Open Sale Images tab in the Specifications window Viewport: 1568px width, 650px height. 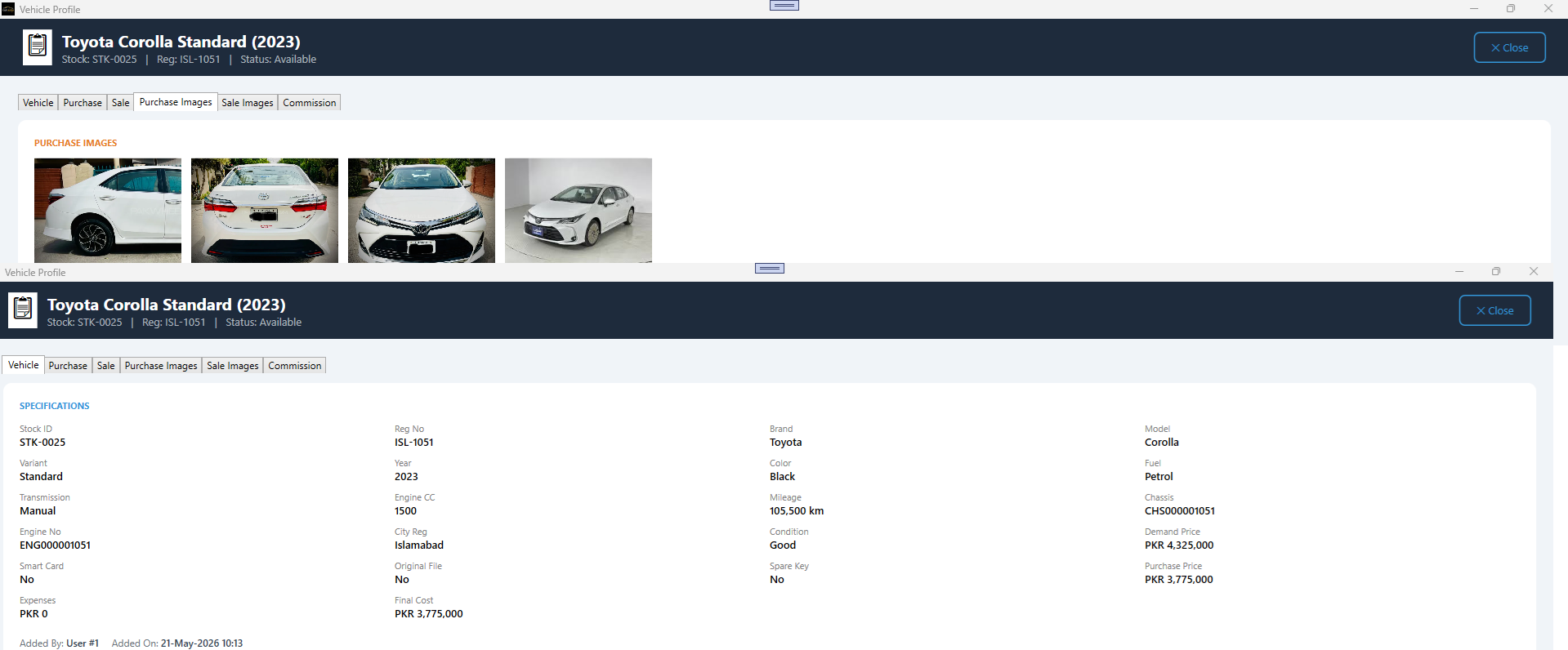tap(233, 366)
